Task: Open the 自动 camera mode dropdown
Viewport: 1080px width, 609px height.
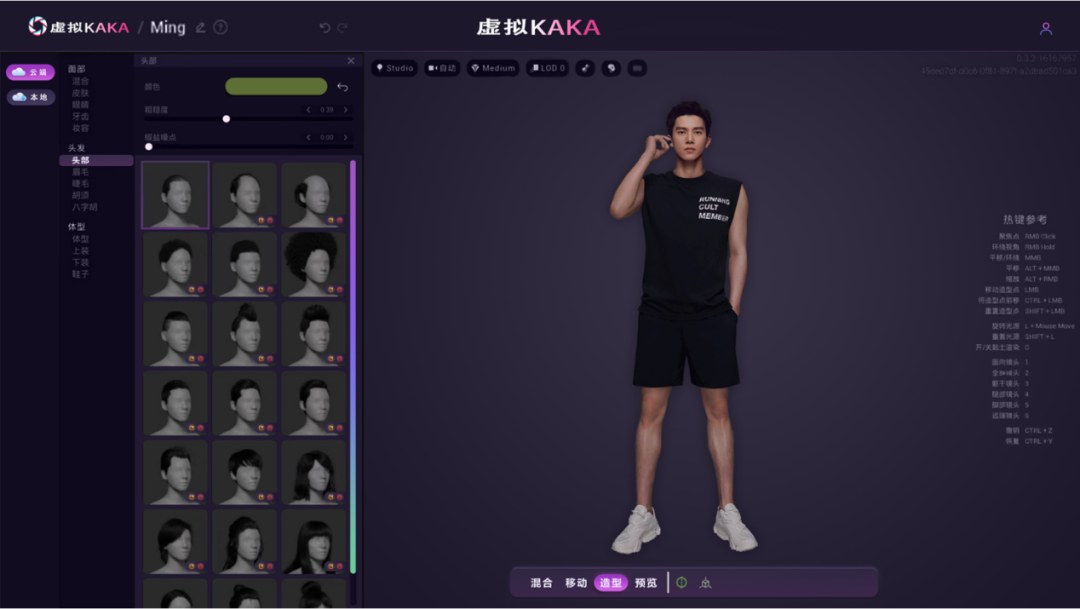Action: point(442,68)
